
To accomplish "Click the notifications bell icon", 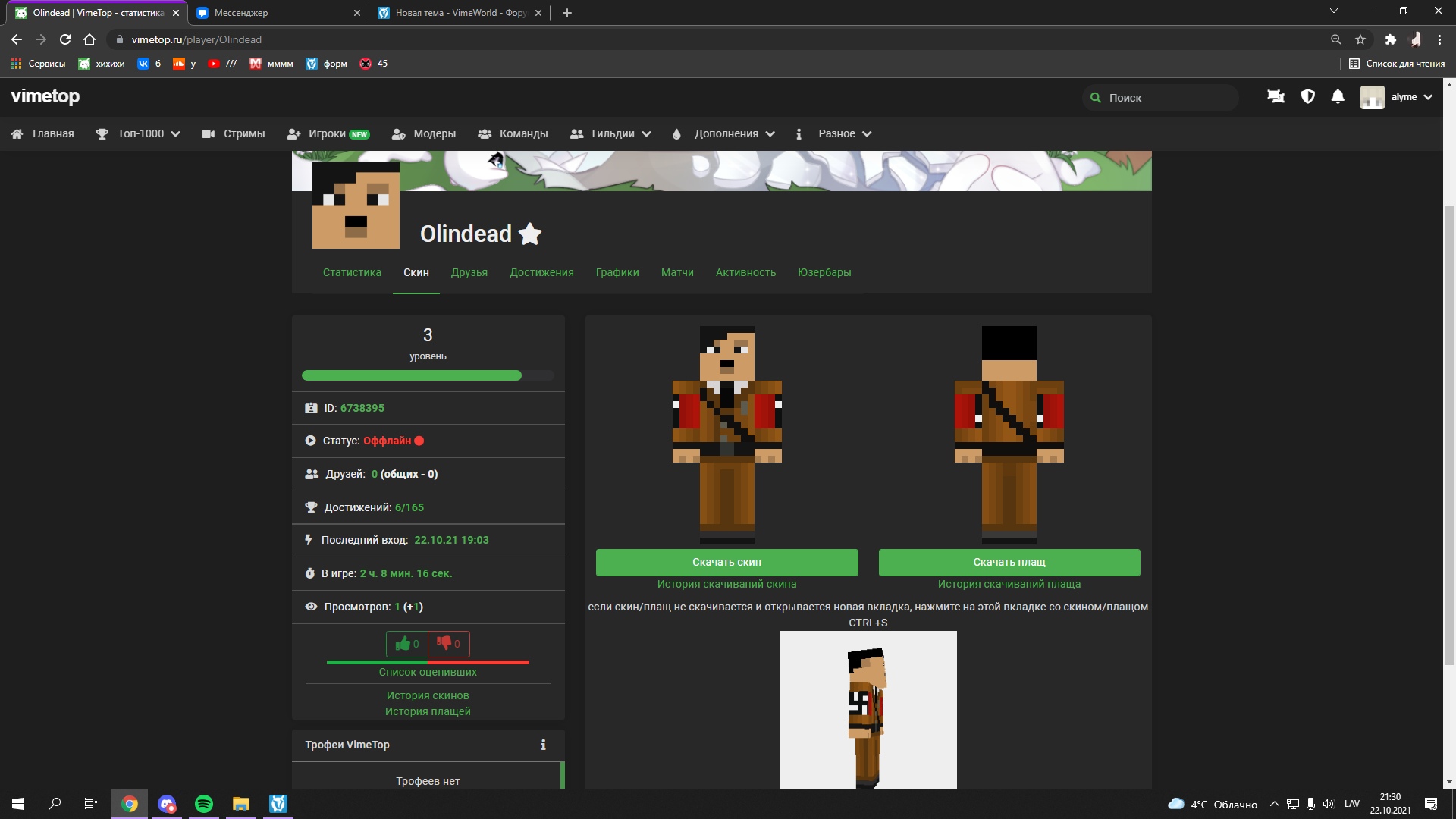I will (x=1338, y=97).
